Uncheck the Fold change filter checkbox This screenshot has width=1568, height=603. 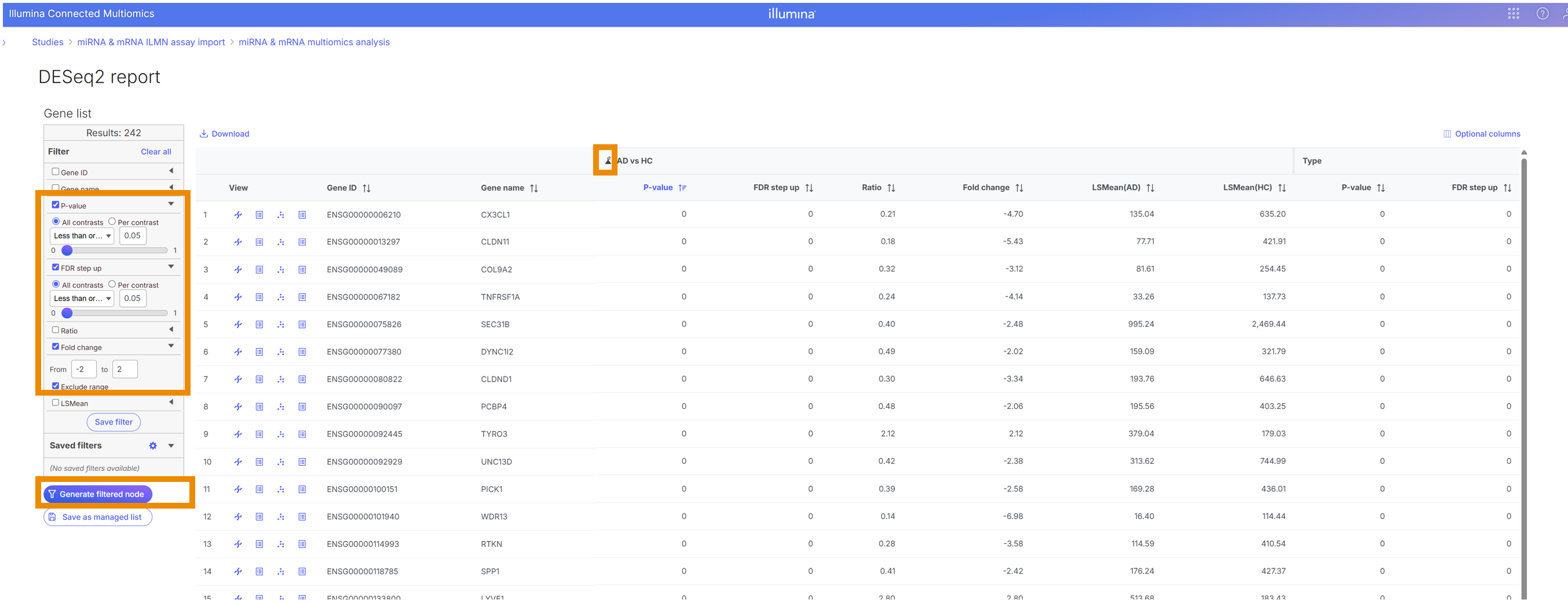pyautogui.click(x=56, y=347)
